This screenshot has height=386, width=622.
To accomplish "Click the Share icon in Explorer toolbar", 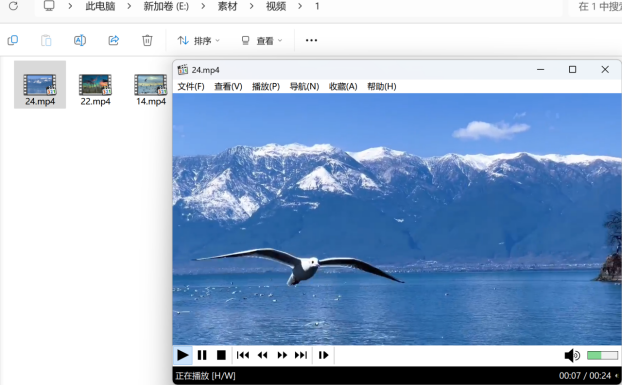I will tap(114, 40).
